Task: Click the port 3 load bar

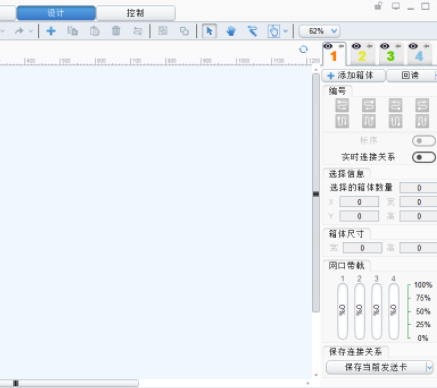Action: 376,311
